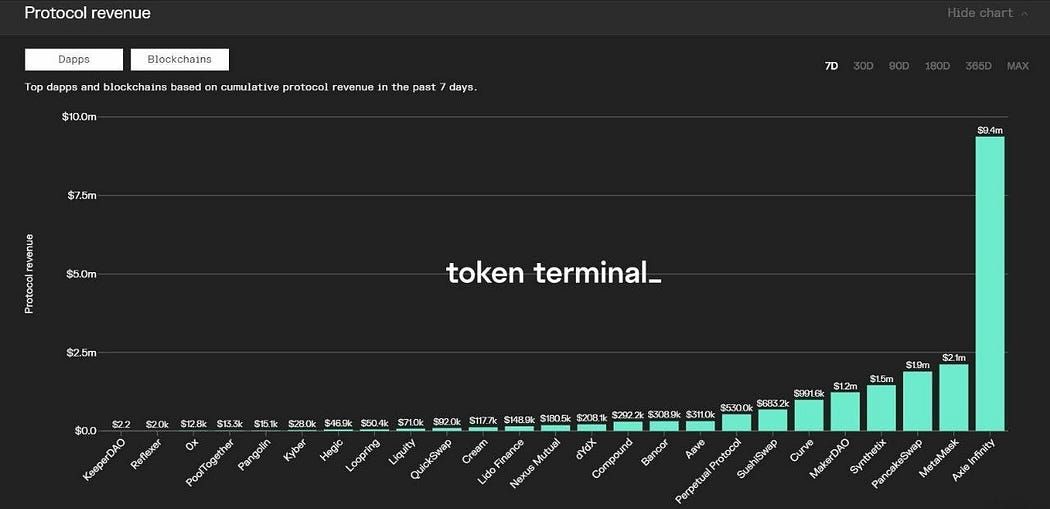The image size is (1050, 509).
Task: Click the Synthetix $1.5m bar
Action: point(881,408)
